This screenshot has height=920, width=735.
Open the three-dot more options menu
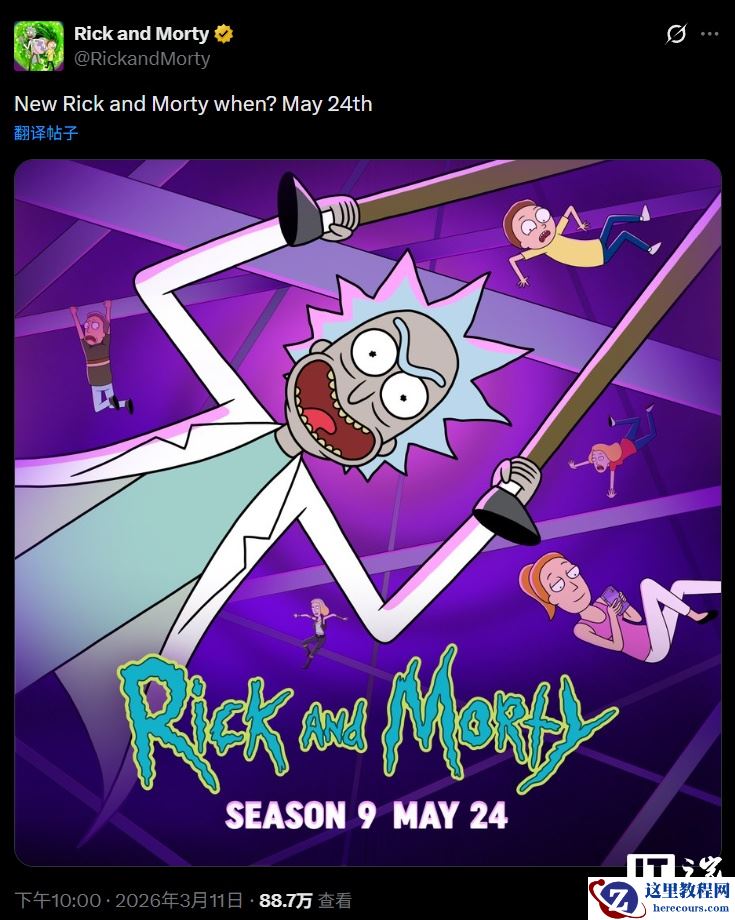click(710, 34)
